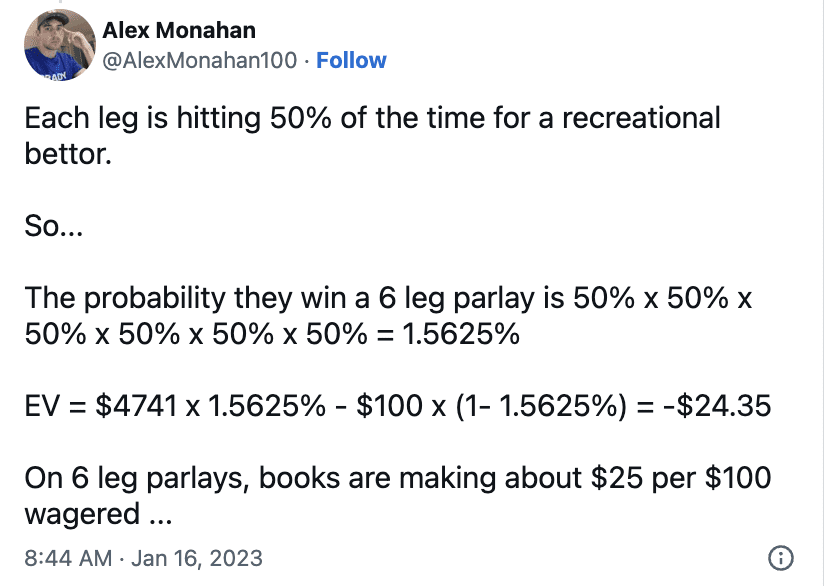824x586 pixels.
Task: Select the Jan 16, 2023 date
Action: pyautogui.click(x=197, y=558)
